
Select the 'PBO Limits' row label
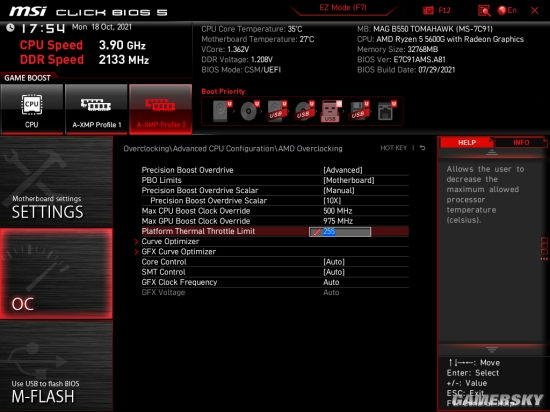click(x=161, y=180)
